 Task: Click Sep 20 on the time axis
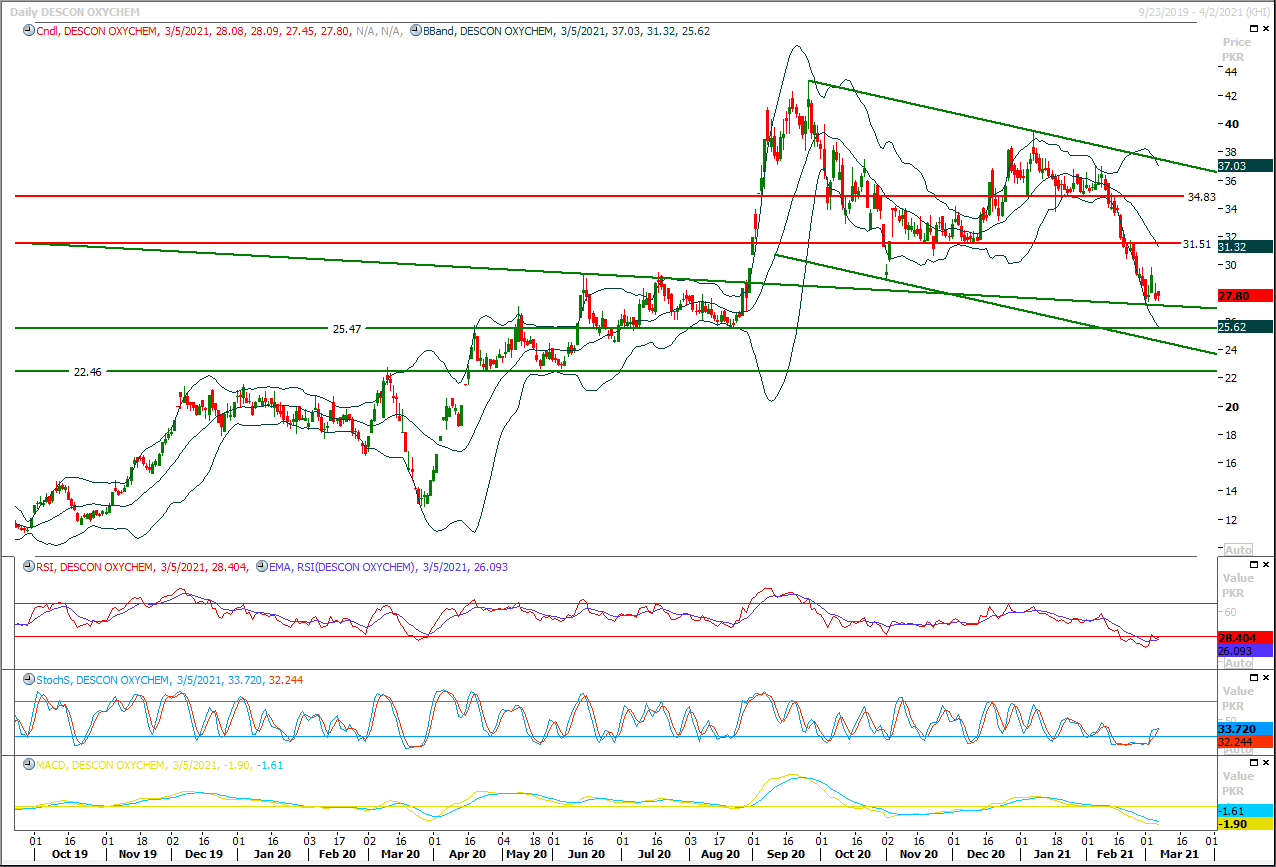pyautogui.click(x=786, y=855)
